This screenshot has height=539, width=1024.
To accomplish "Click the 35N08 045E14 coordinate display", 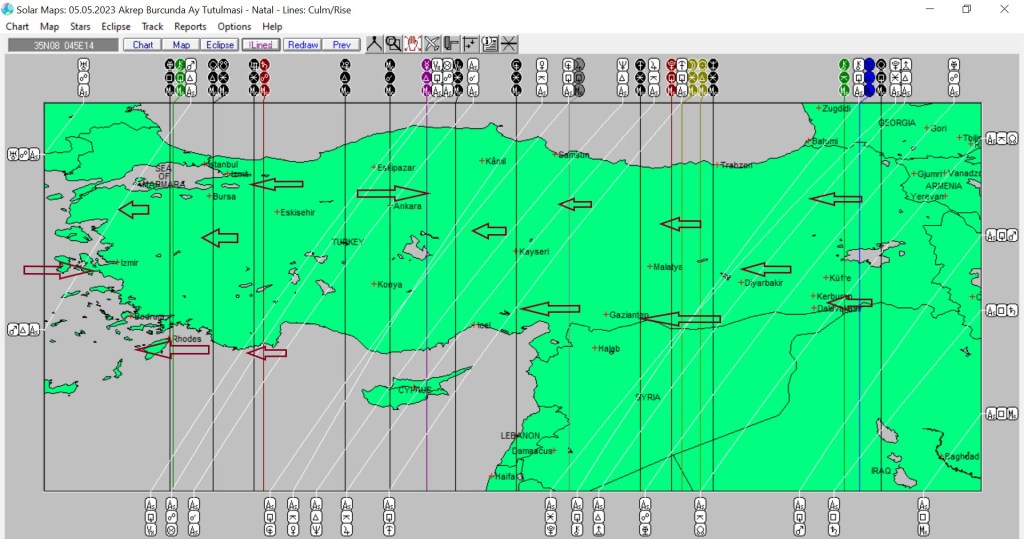I will tap(62, 45).
